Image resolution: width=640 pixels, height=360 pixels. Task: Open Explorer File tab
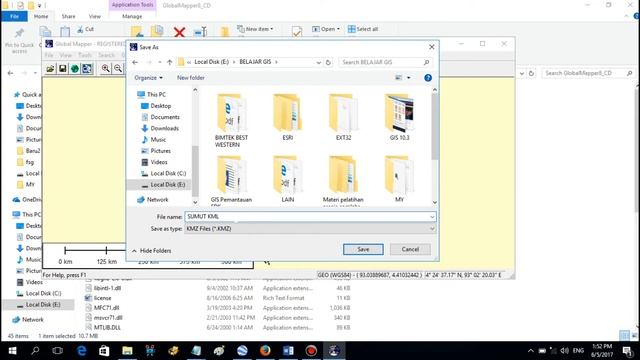pos(14,16)
